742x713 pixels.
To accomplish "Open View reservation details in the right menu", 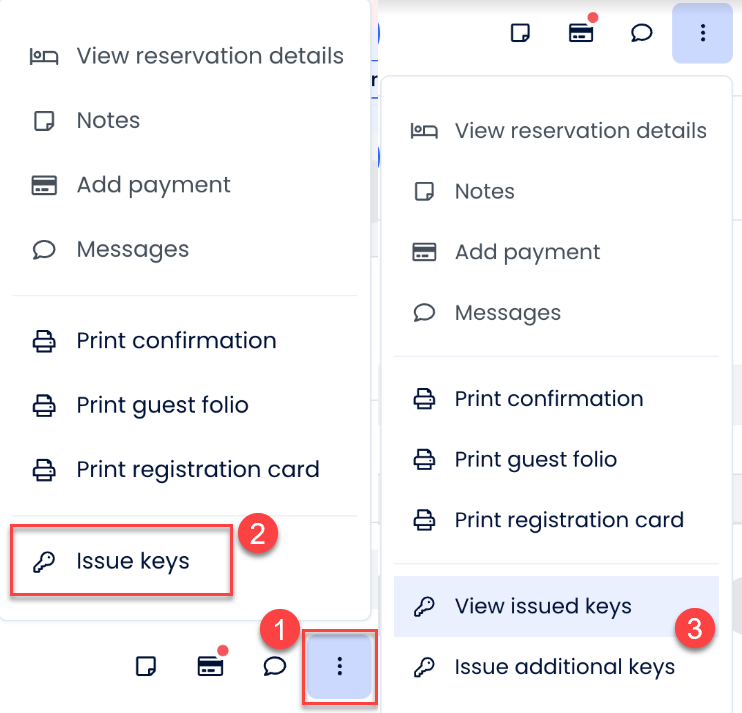I will point(580,131).
